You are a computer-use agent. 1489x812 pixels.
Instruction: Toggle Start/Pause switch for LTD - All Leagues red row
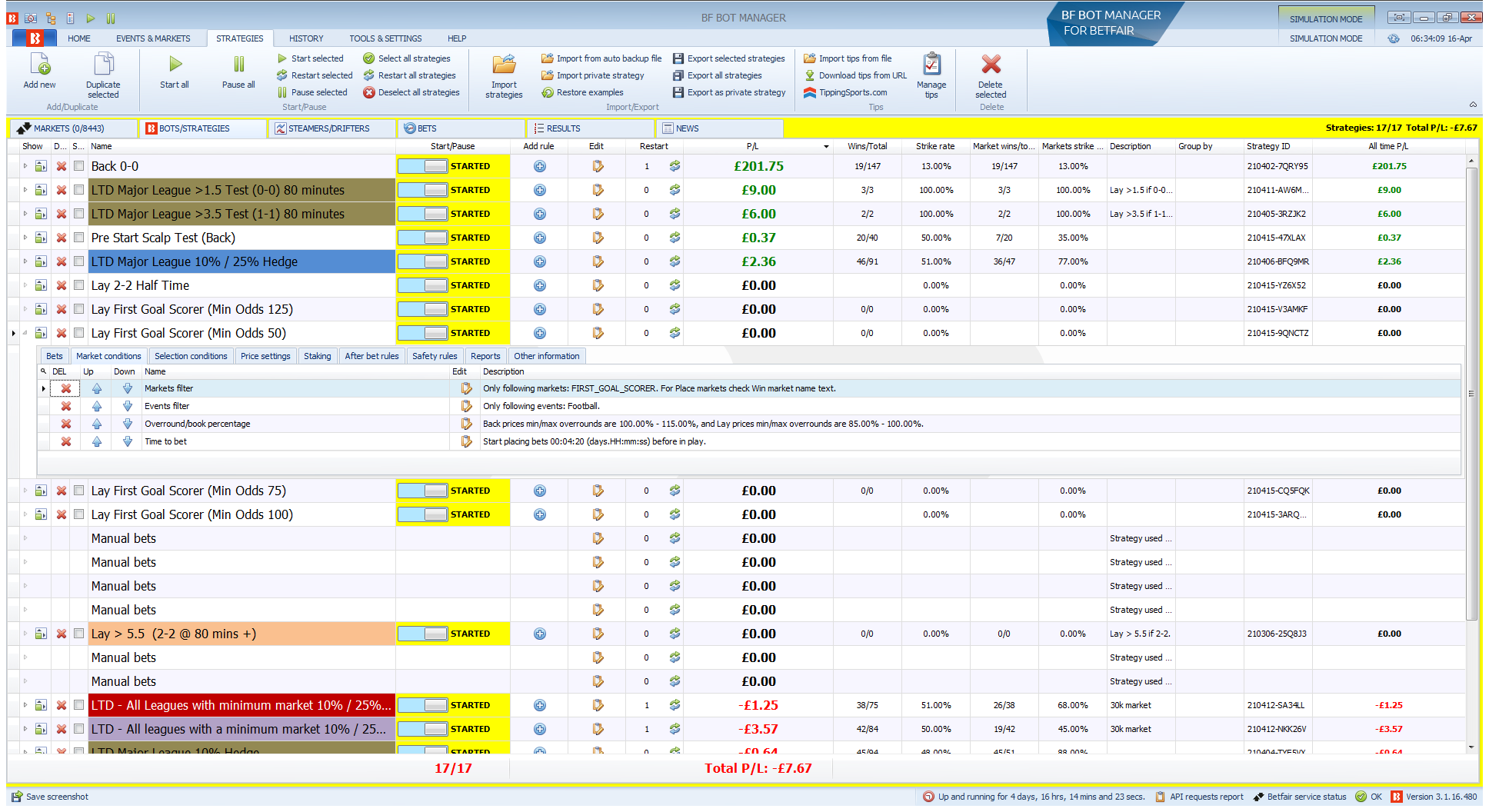422,705
